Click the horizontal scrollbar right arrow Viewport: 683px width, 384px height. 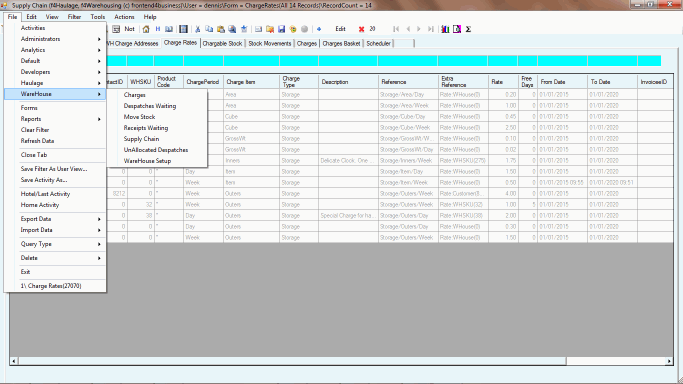pyautogui.click(x=669, y=361)
